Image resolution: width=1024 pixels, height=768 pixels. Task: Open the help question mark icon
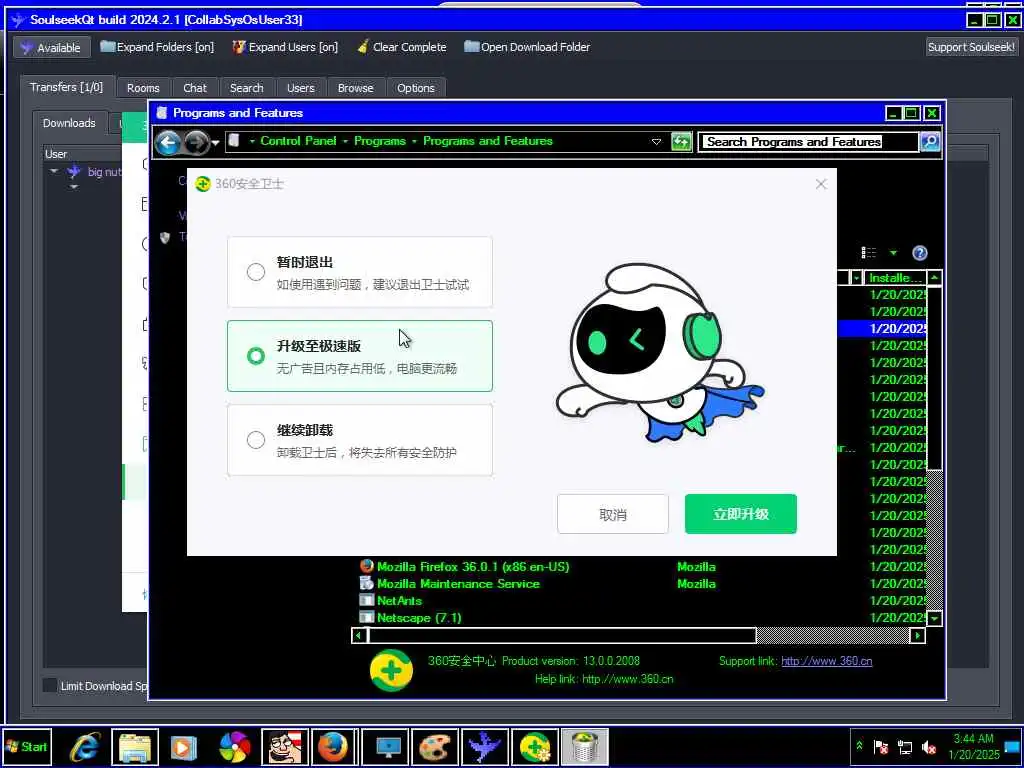point(920,253)
